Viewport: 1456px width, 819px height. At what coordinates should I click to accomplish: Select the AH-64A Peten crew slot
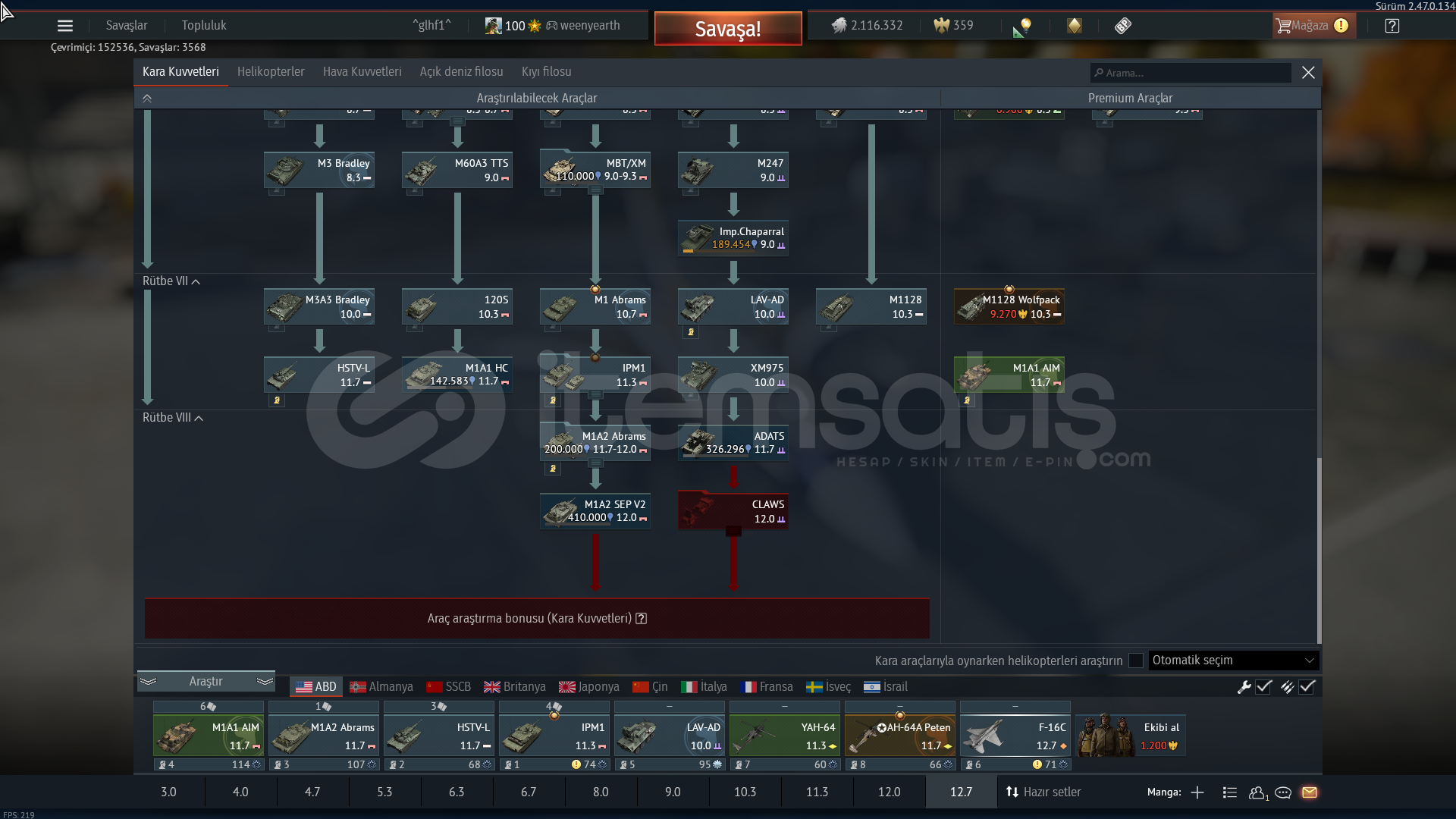click(x=900, y=736)
